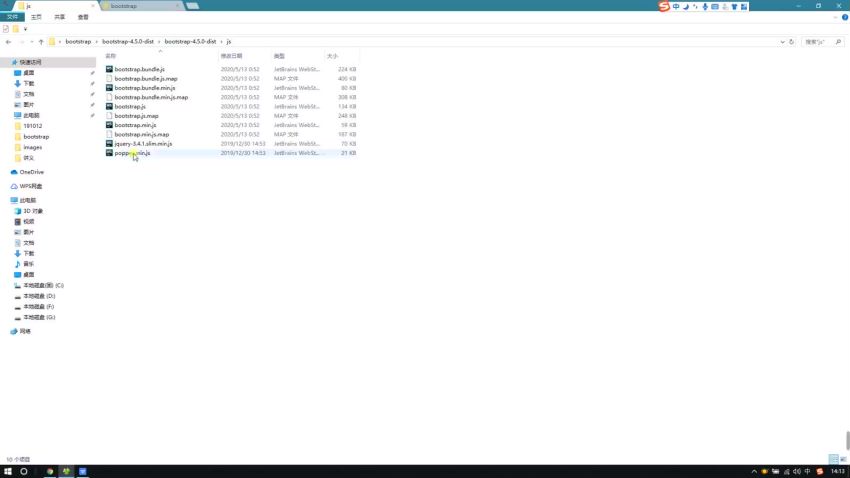Screen dimensions: 850x478
Task: Open the address bar history dropdown
Action: coord(782,42)
